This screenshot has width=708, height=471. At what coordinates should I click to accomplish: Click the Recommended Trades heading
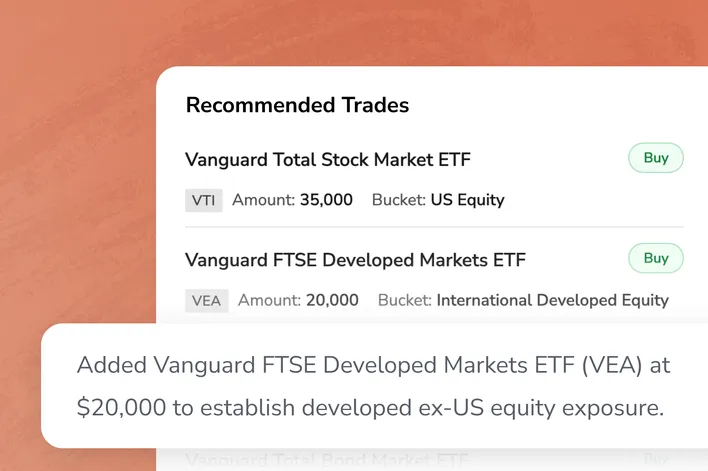point(297,105)
